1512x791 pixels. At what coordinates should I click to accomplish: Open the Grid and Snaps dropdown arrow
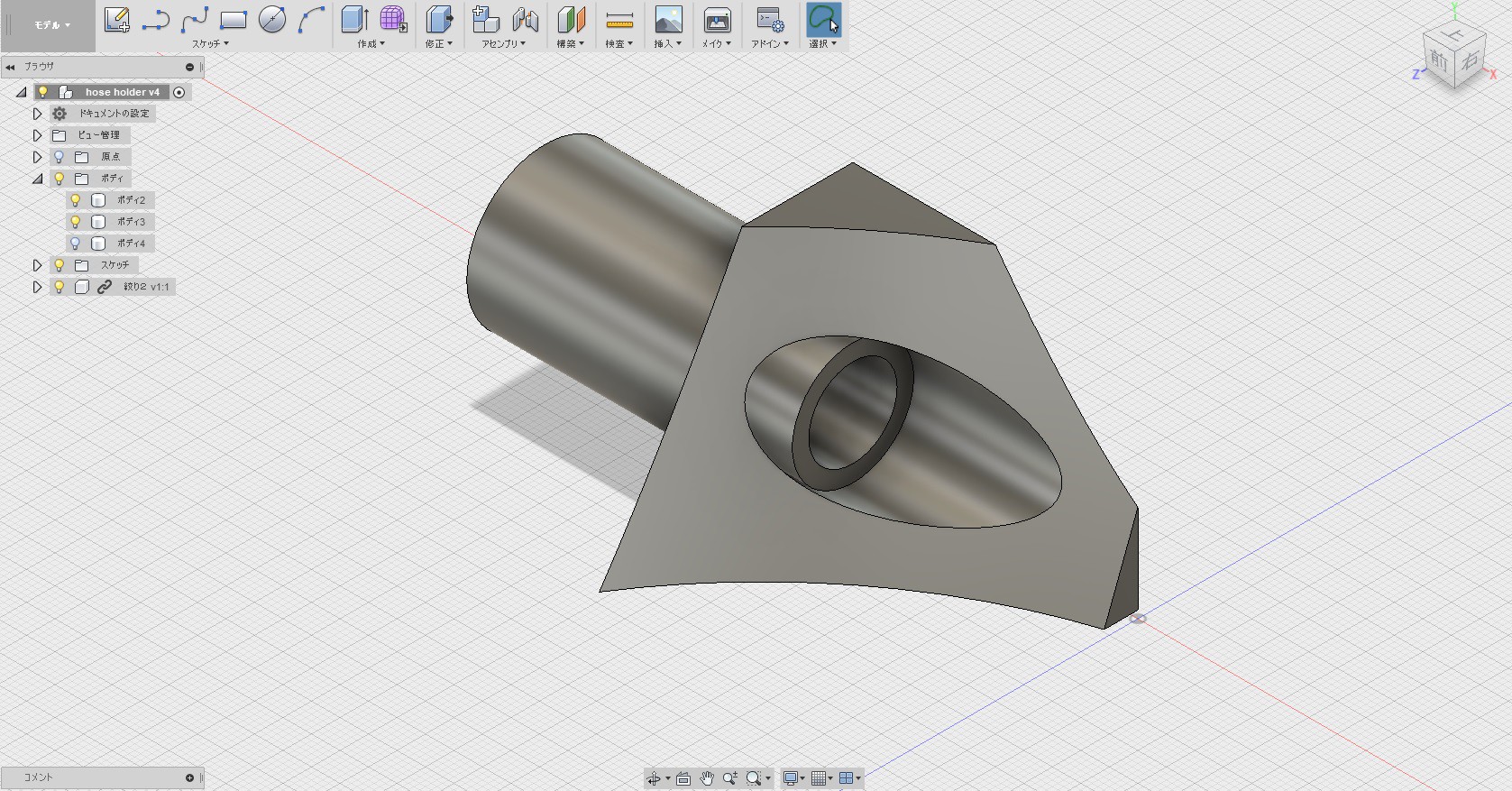pyautogui.click(x=830, y=778)
